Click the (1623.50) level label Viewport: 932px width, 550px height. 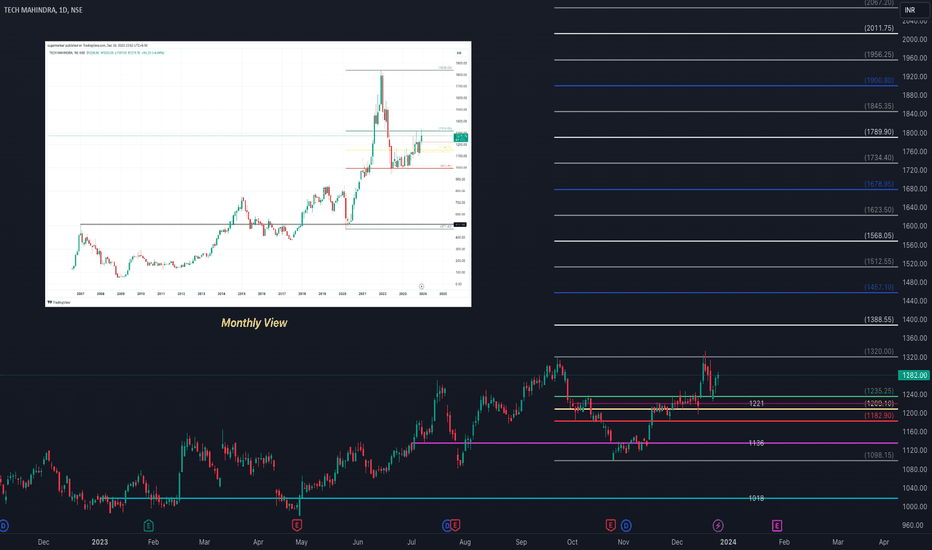click(879, 210)
